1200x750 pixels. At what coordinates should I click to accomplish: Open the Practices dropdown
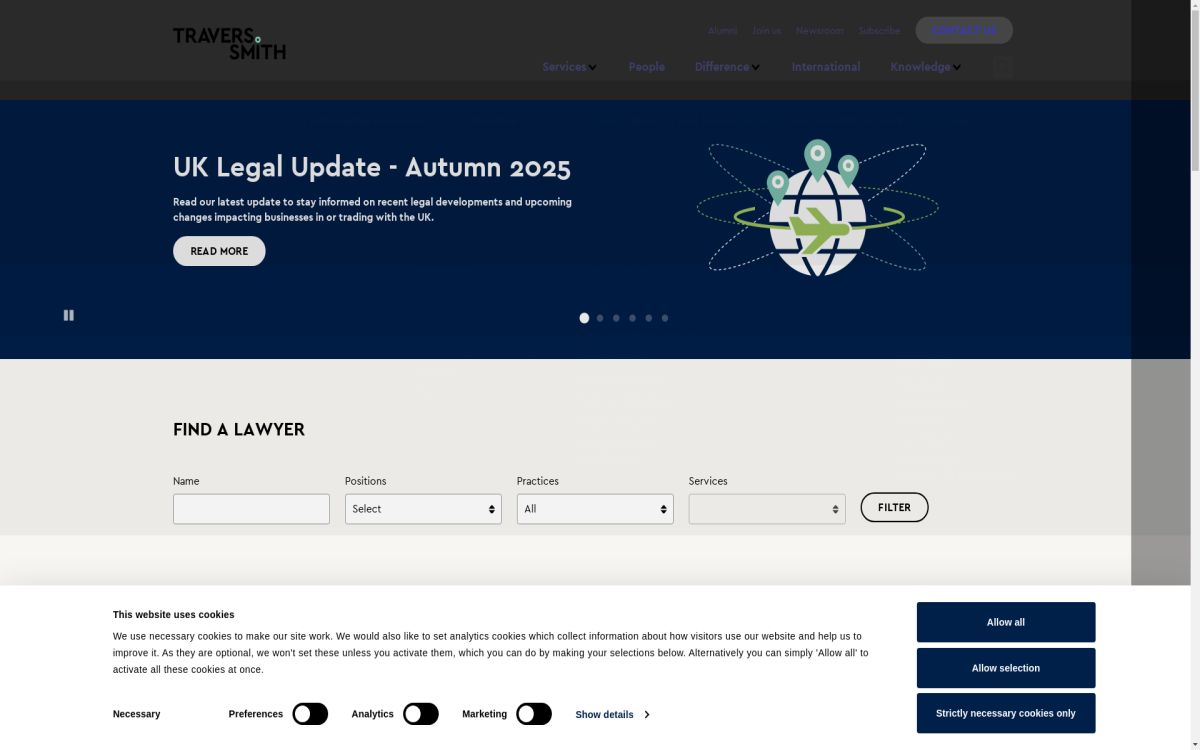click(595, 509)
